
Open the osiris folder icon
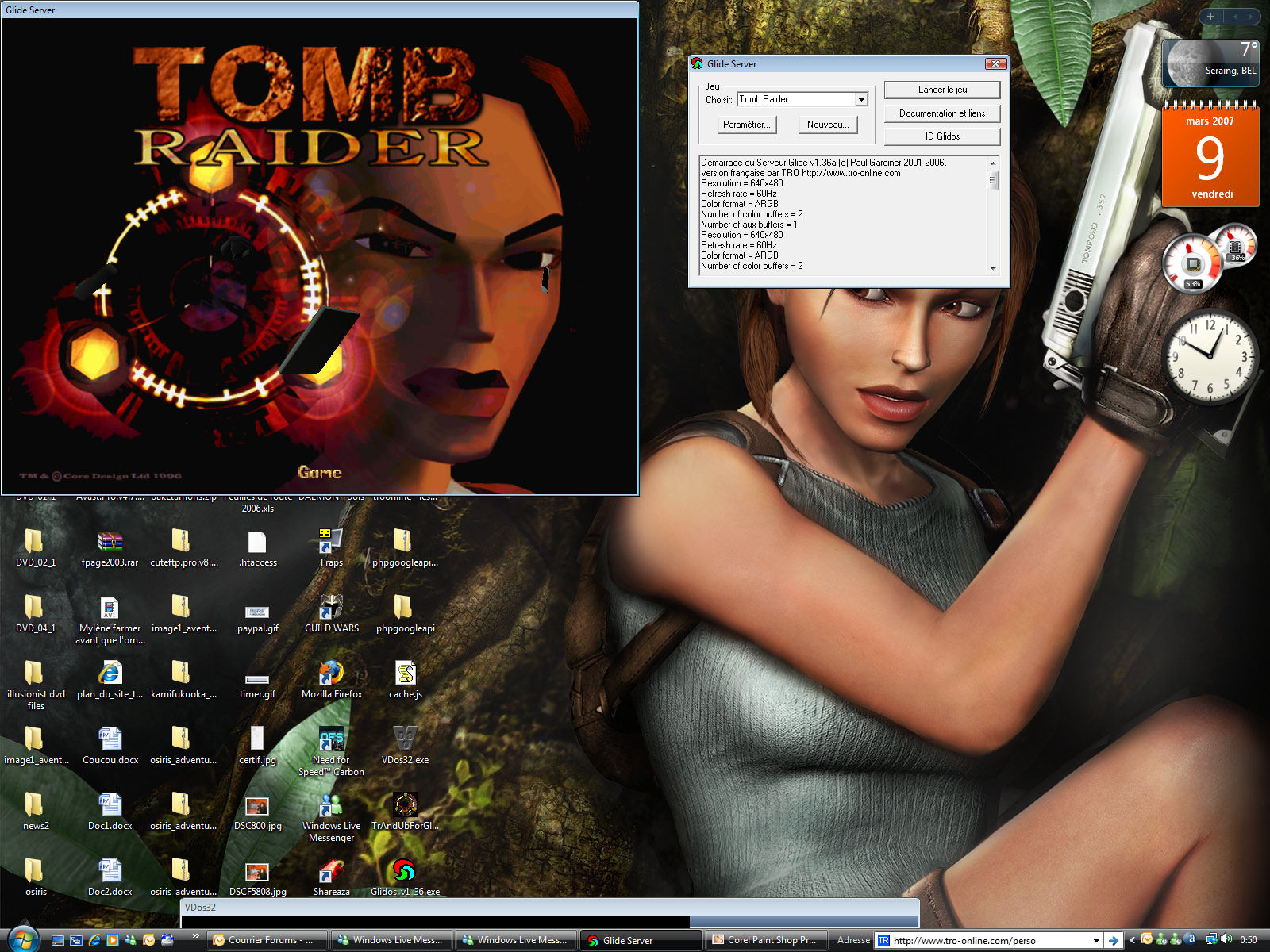pyautogui.click(x=35, y=877)
